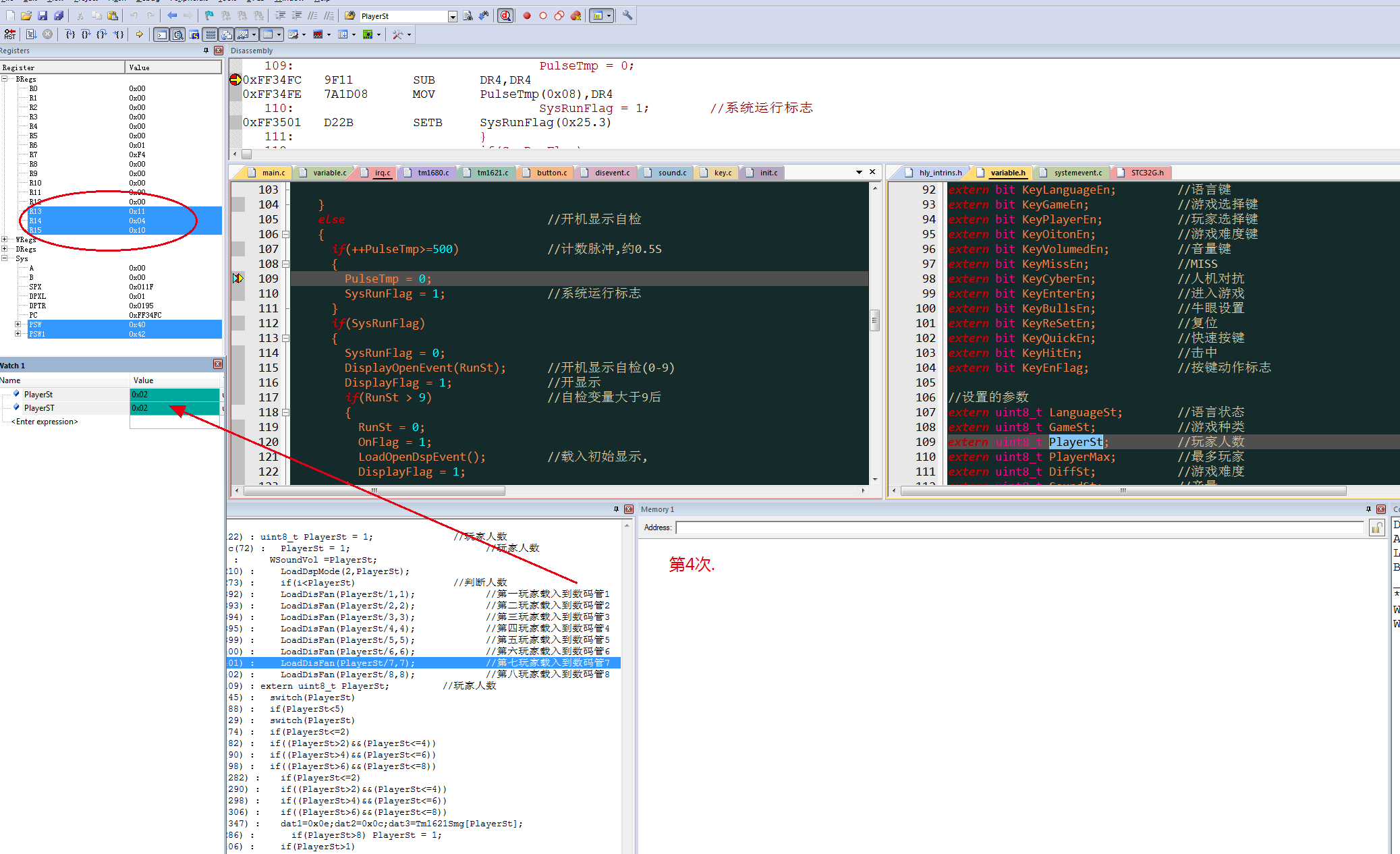Viewport: 1400px width, 854px height.
Task: Collapse the Sys register group
Action: (x=5, y=258)
